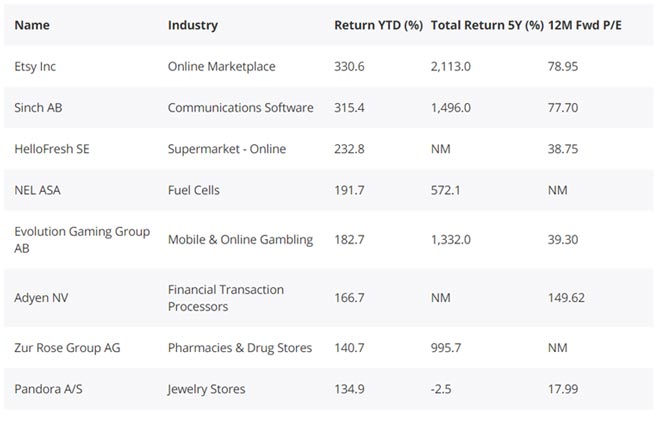Viewport: 660px width, 423px height.
Task: Click the Pandora A/S company name
Action: click(49, 389)
